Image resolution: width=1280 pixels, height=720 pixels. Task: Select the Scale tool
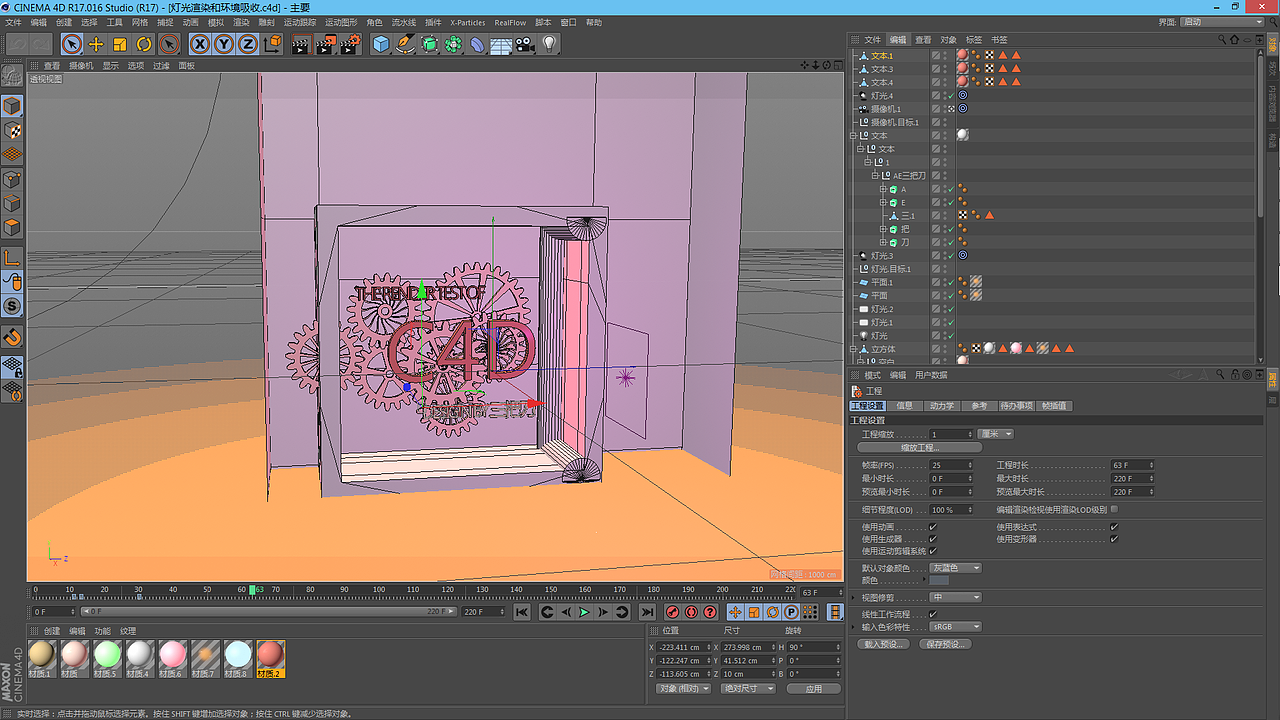pyautogui.click(x=120, y=44)
